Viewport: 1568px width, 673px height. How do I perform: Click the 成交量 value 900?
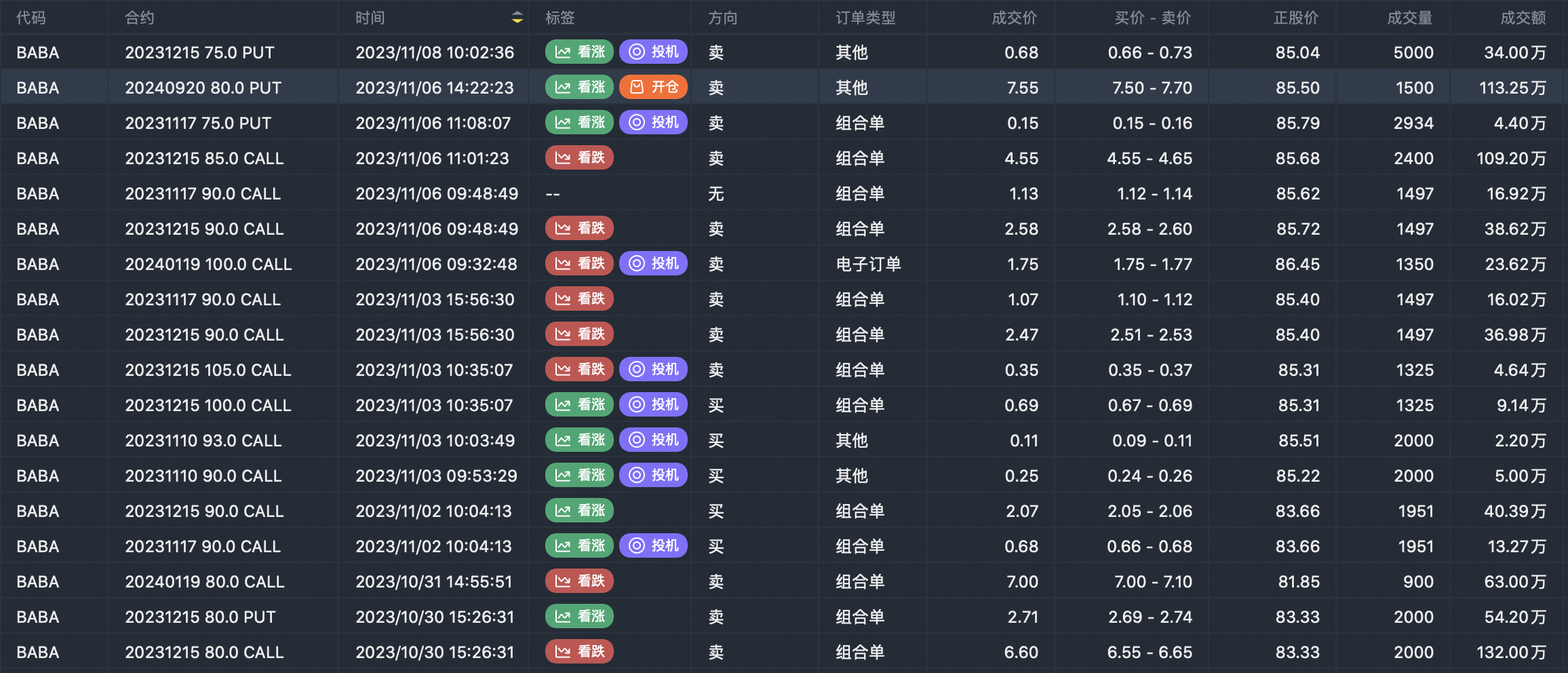click(x=1419, y=581)
